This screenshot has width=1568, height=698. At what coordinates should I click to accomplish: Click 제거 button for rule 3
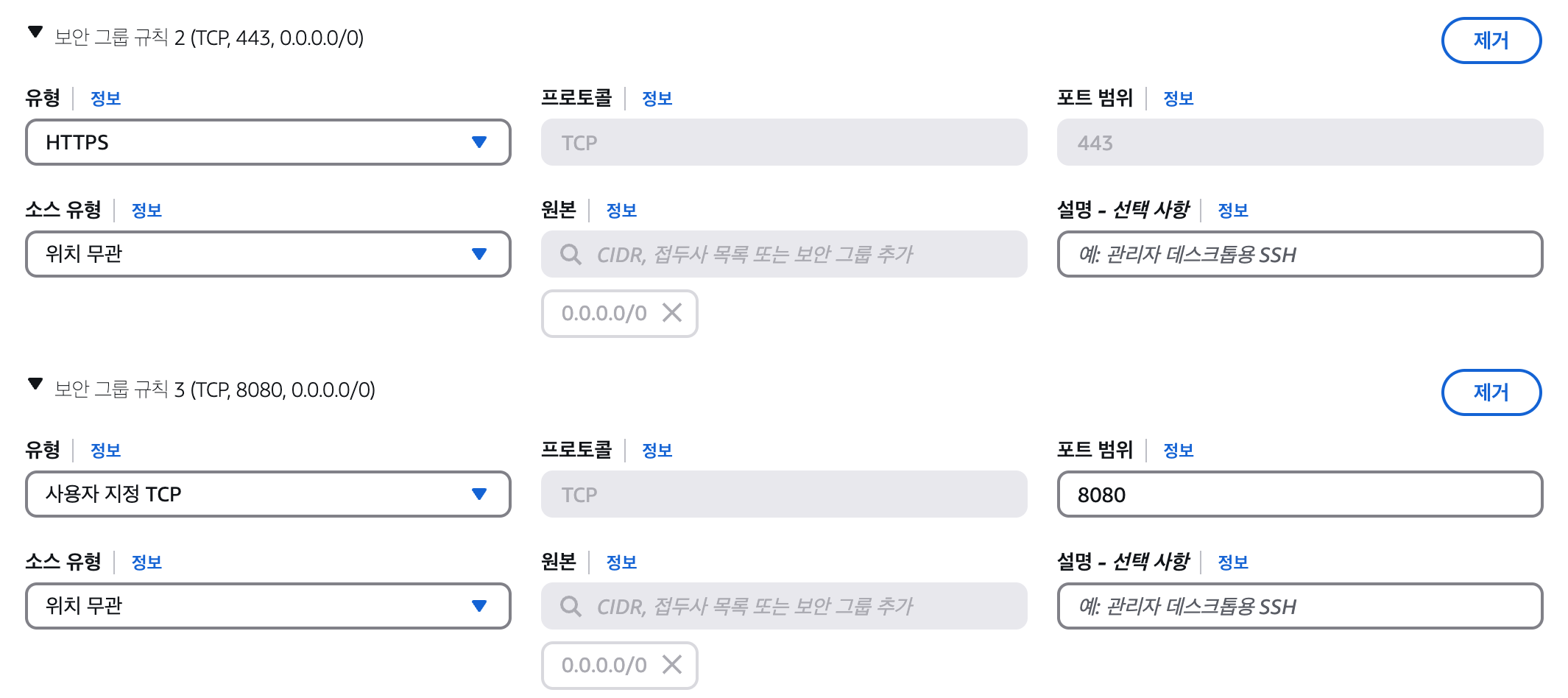(x=1491, y=392)
